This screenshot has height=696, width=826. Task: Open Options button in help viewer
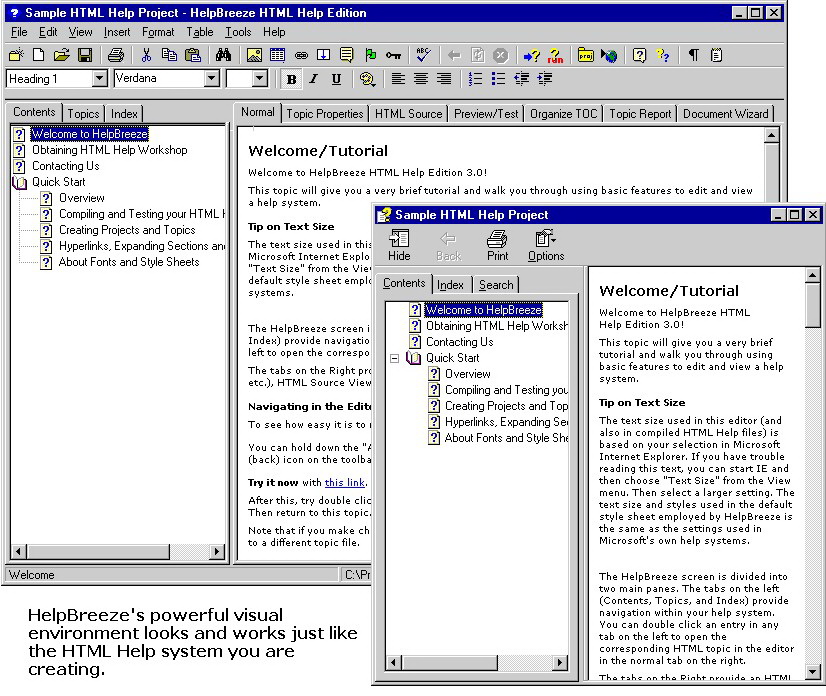coord(546,245)
